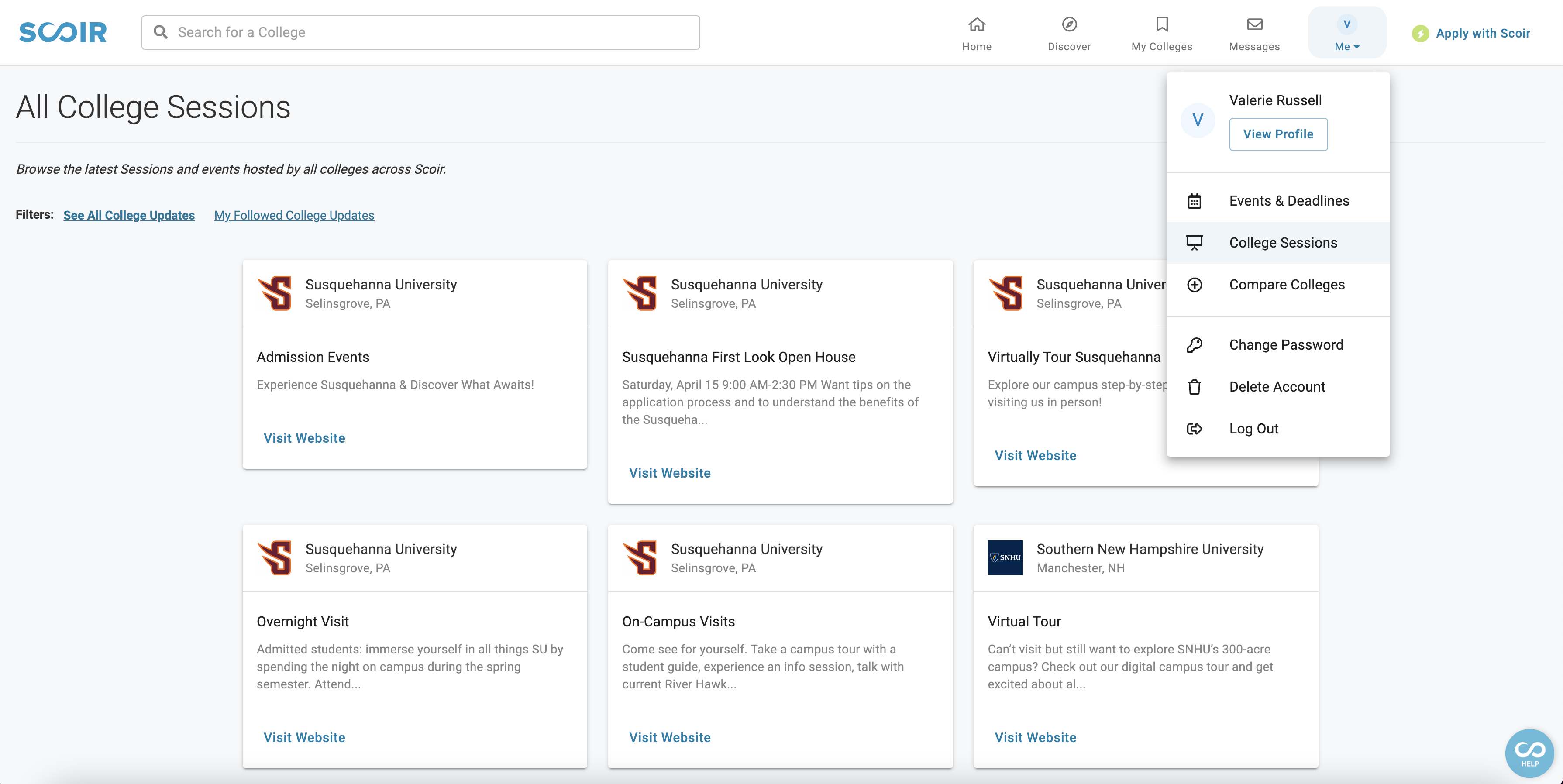Click Susquehanna logo on First Look Open House card
Screen dimensions: 1563x784
coord(640,293)
